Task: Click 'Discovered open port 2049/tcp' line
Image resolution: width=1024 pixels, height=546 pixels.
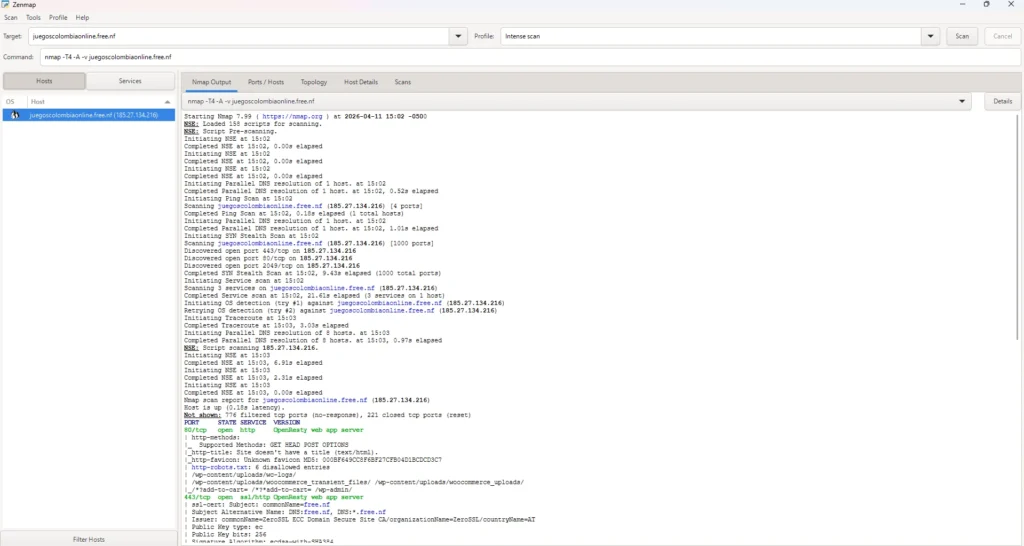Action: pyautogui.click(x=272, y=266)
